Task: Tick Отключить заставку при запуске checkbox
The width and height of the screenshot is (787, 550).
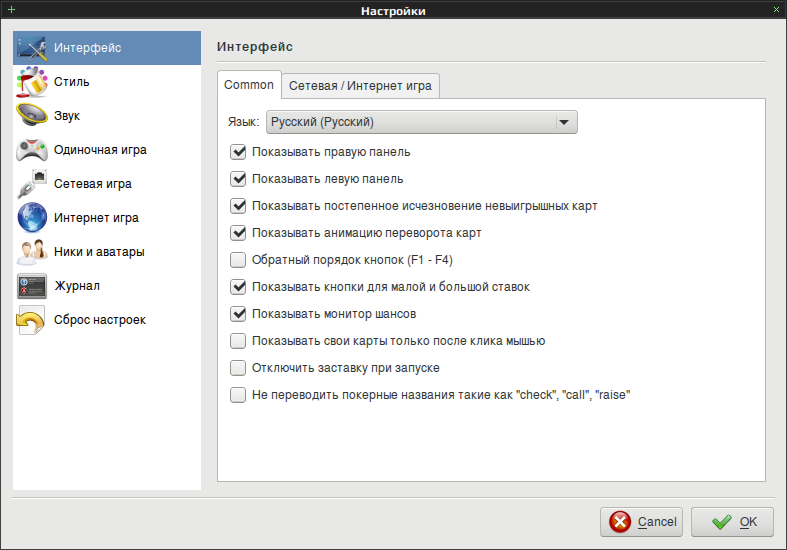Action: click(238, 367)
